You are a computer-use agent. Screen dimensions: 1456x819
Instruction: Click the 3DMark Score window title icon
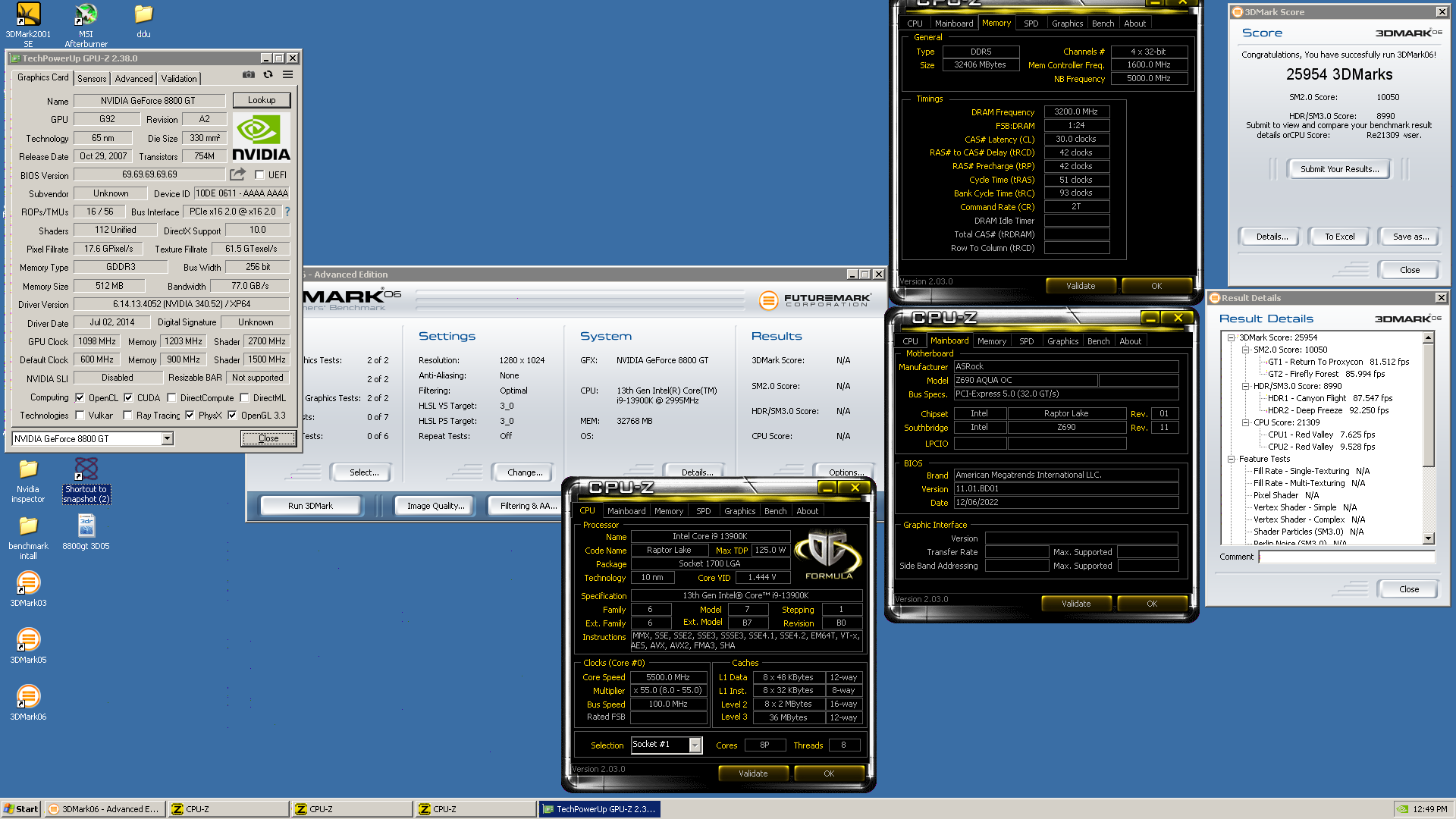(x=1237, y=12)
